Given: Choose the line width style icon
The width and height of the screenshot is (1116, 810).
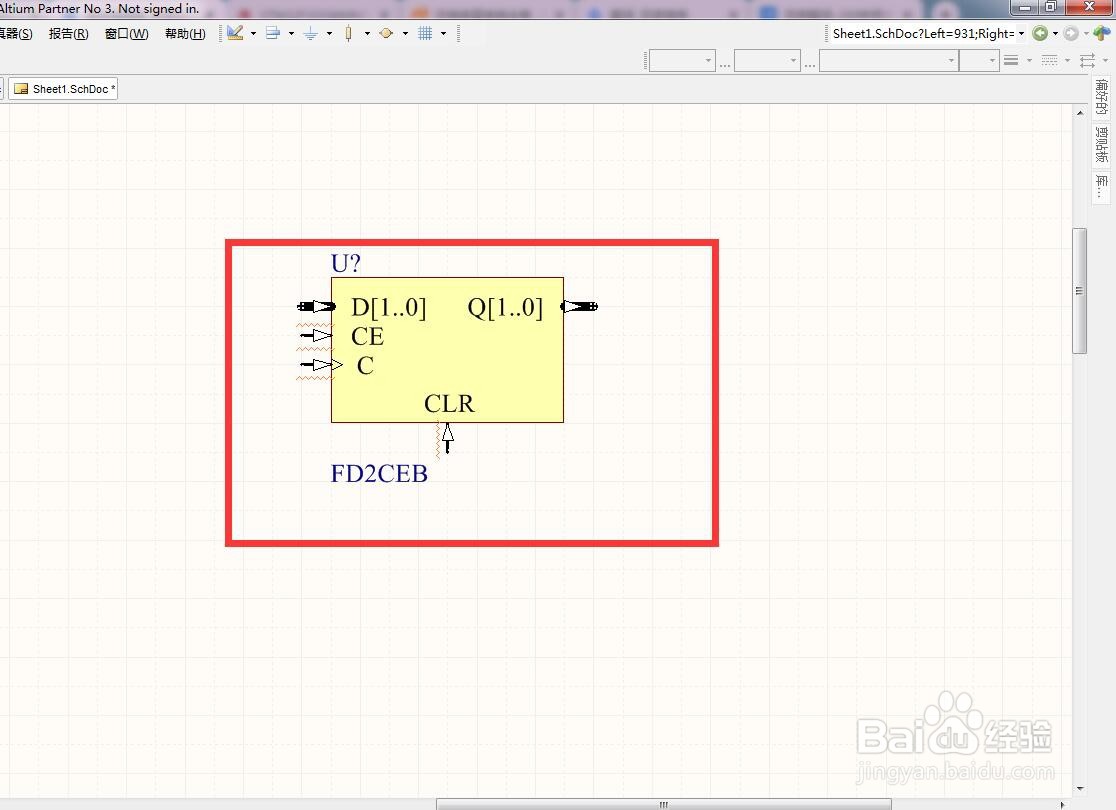Looking at the screenshot, I should [1011, 61].
